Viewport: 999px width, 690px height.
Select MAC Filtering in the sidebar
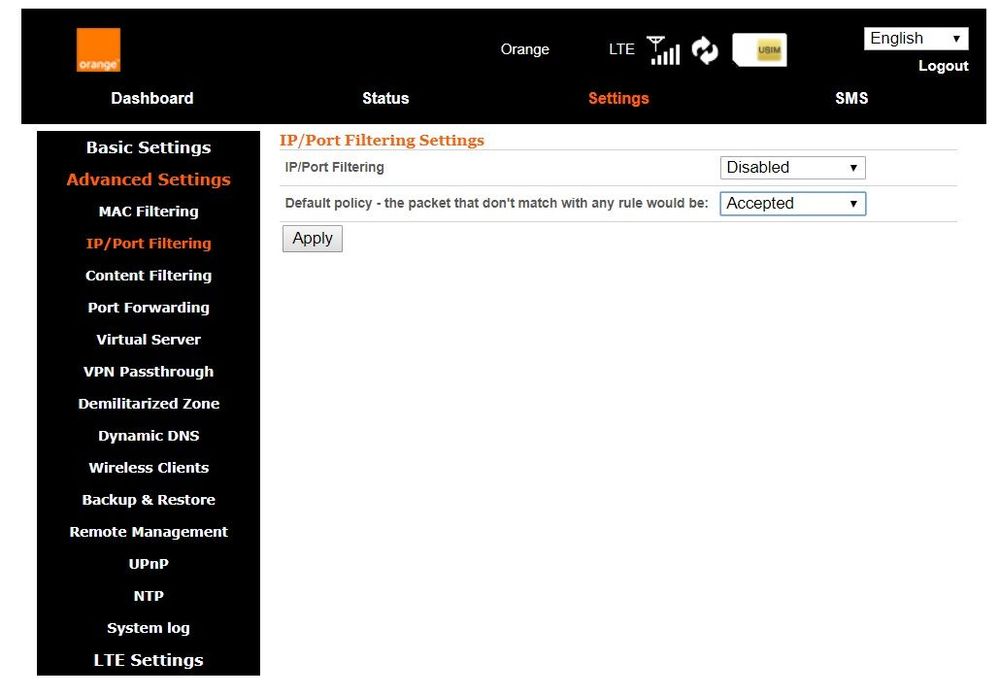(x=148, y=212)
